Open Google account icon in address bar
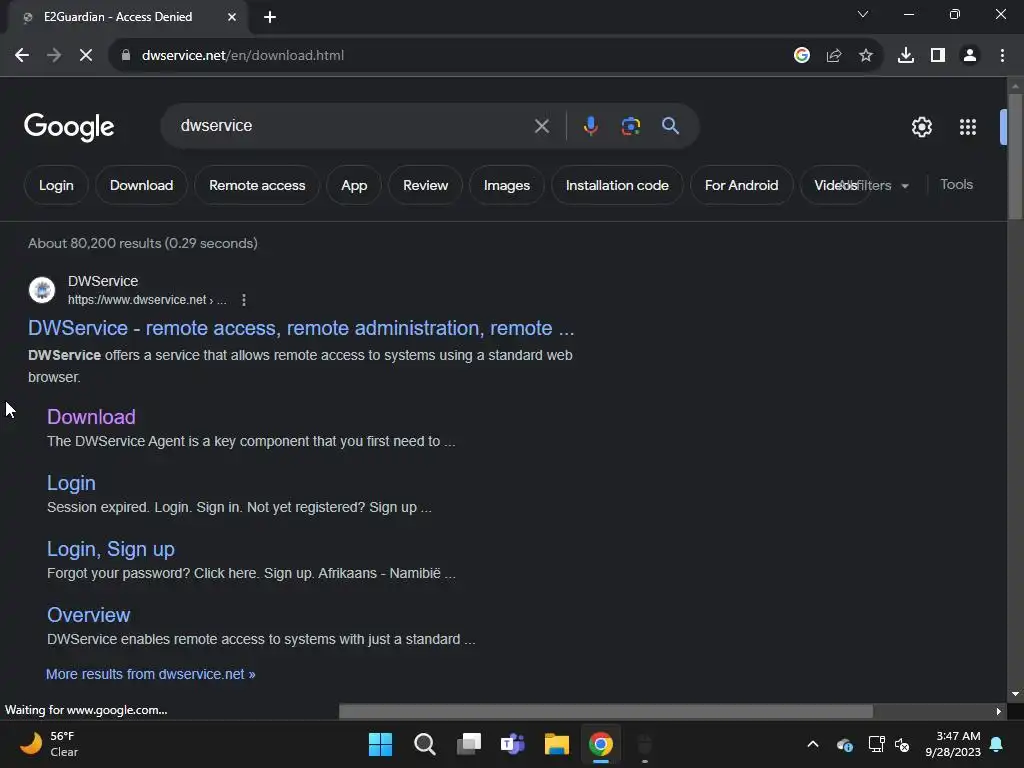The image size is (1024, 768). [x=802, y=56]
